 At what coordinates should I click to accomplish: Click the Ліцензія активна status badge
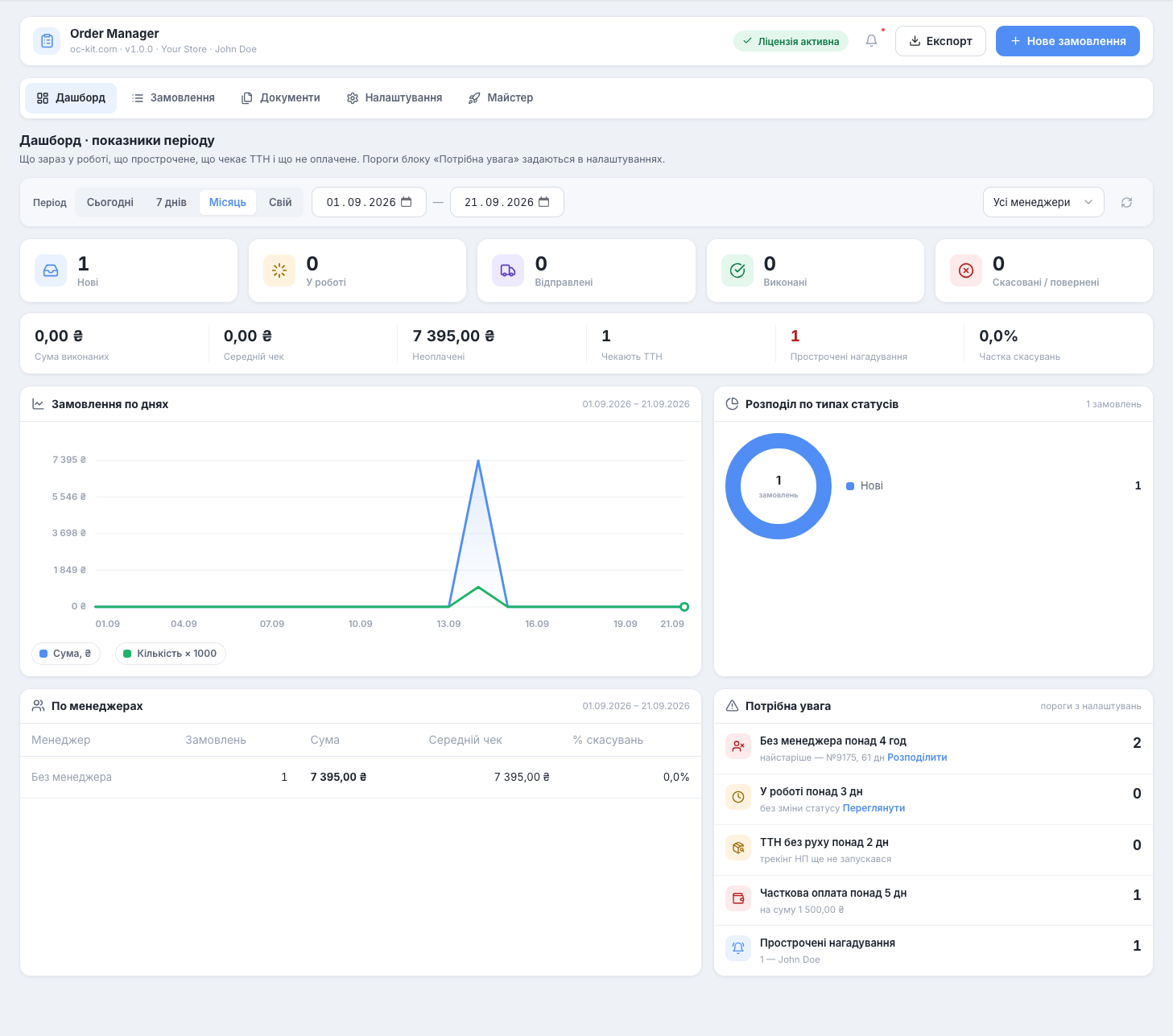tap(791, 41)
